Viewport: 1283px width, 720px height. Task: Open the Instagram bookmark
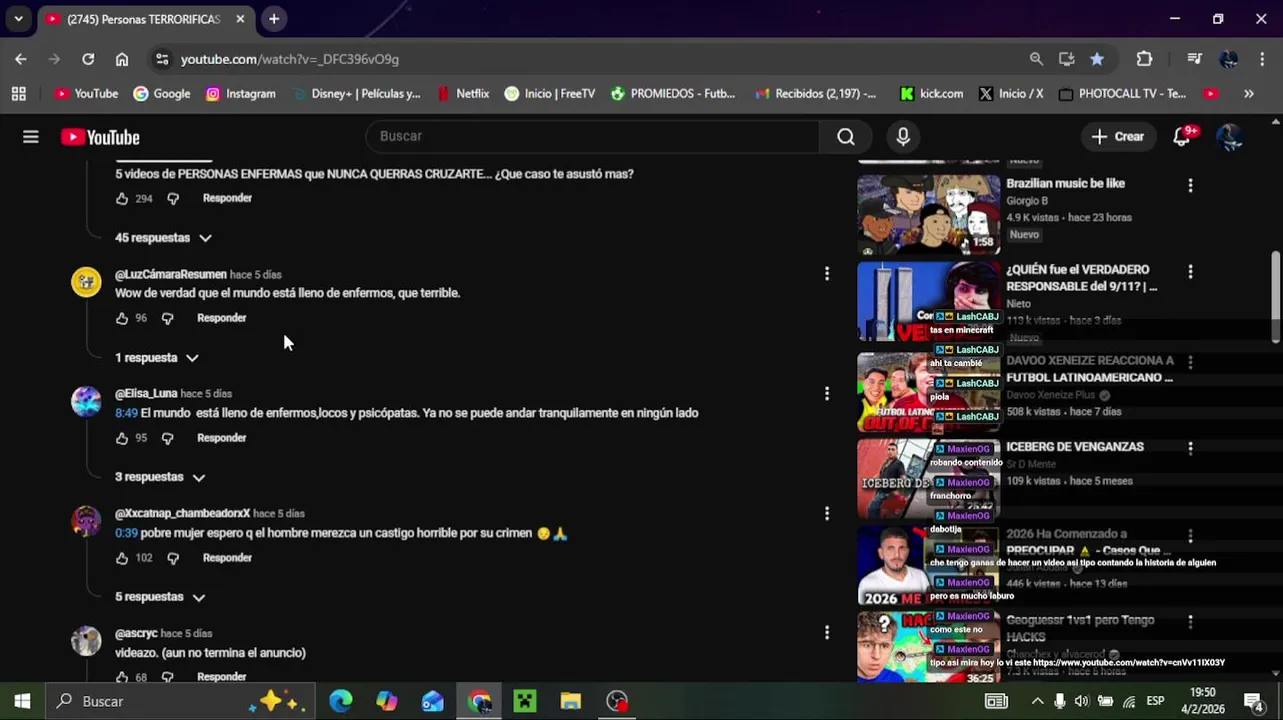[240, 93]
